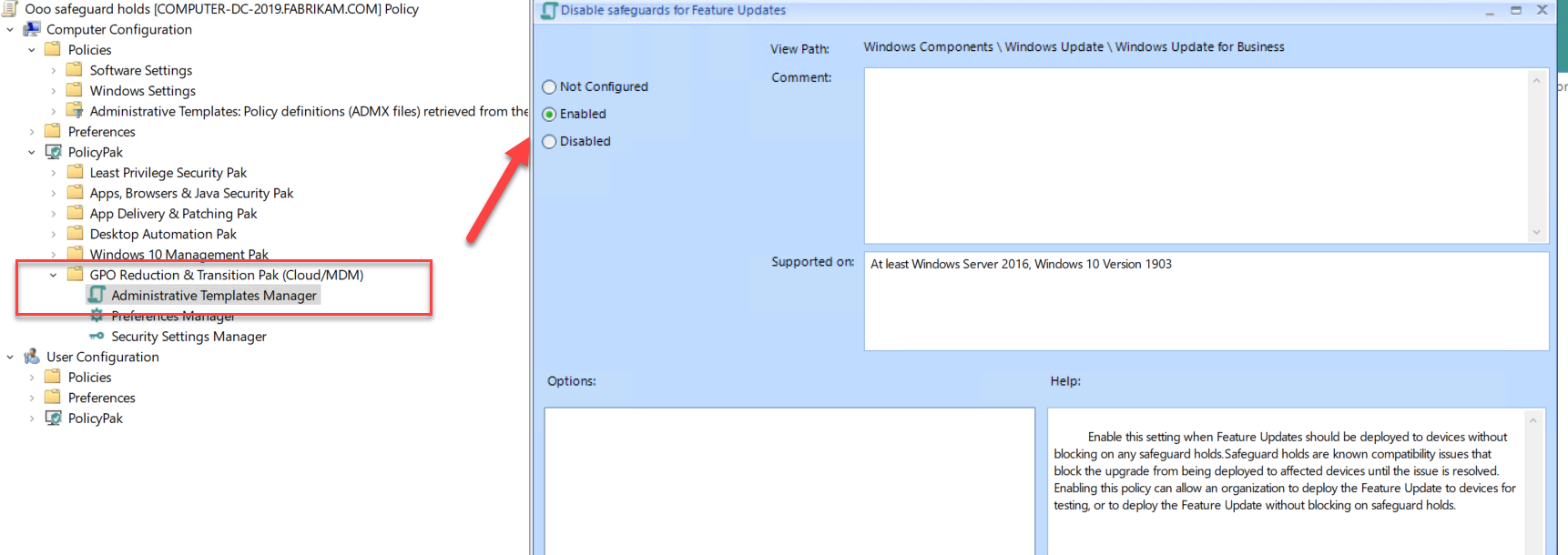Screen dimensions: 1568x555
Task: Collapse GPO Reduction & Transition Pak
Action: click(x=53, y=275)
